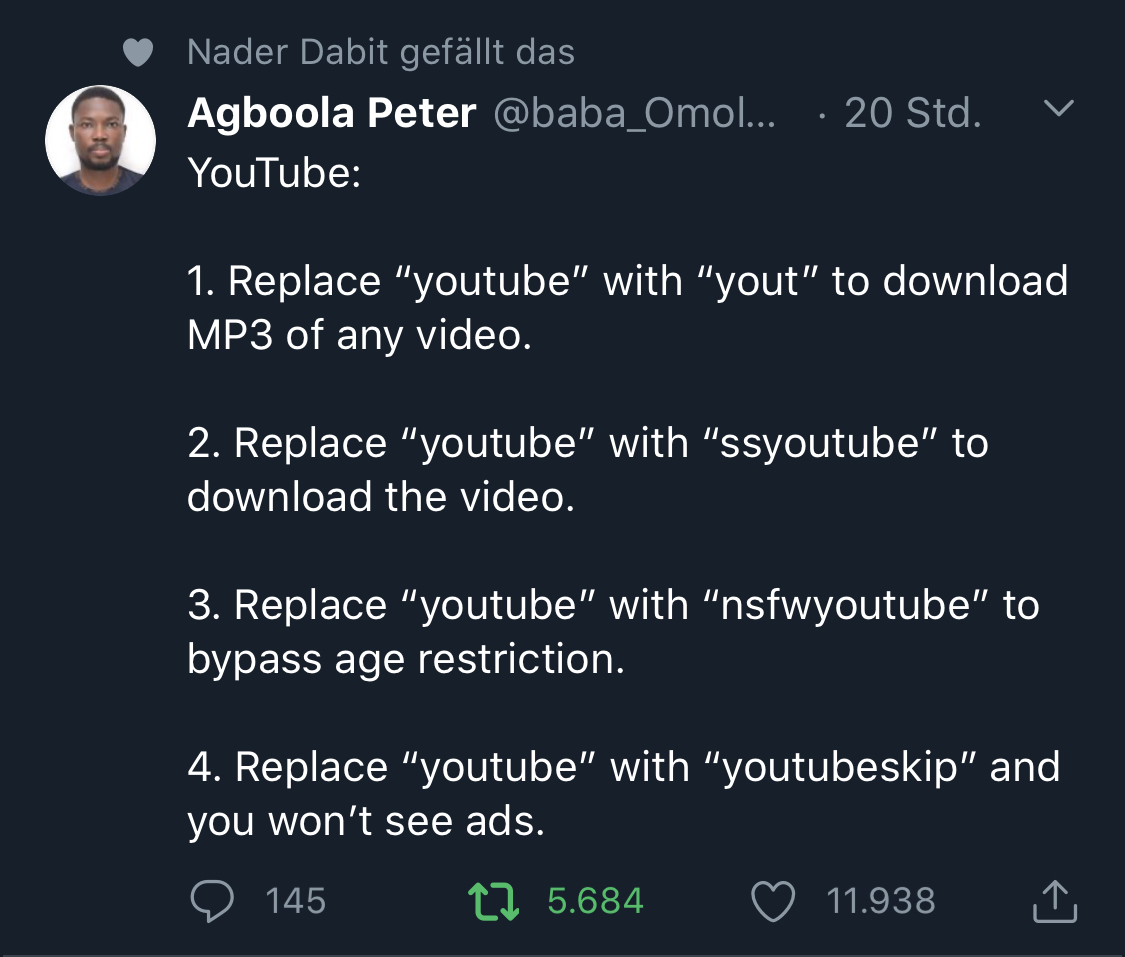
Task: Click the reply speech bubble icon
Action: (x=212, y=900)
